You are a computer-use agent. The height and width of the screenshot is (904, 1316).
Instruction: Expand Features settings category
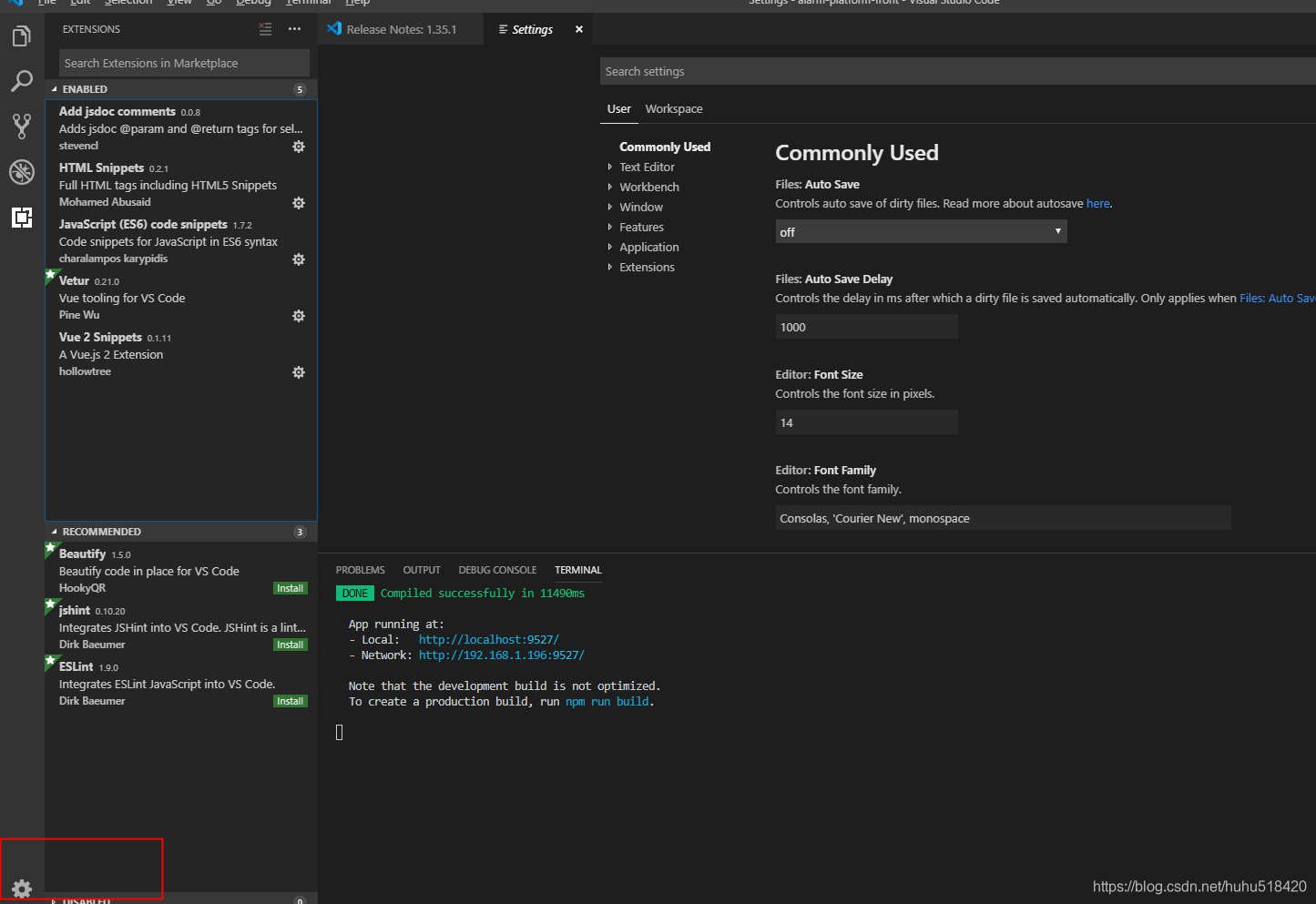(641, 227)
